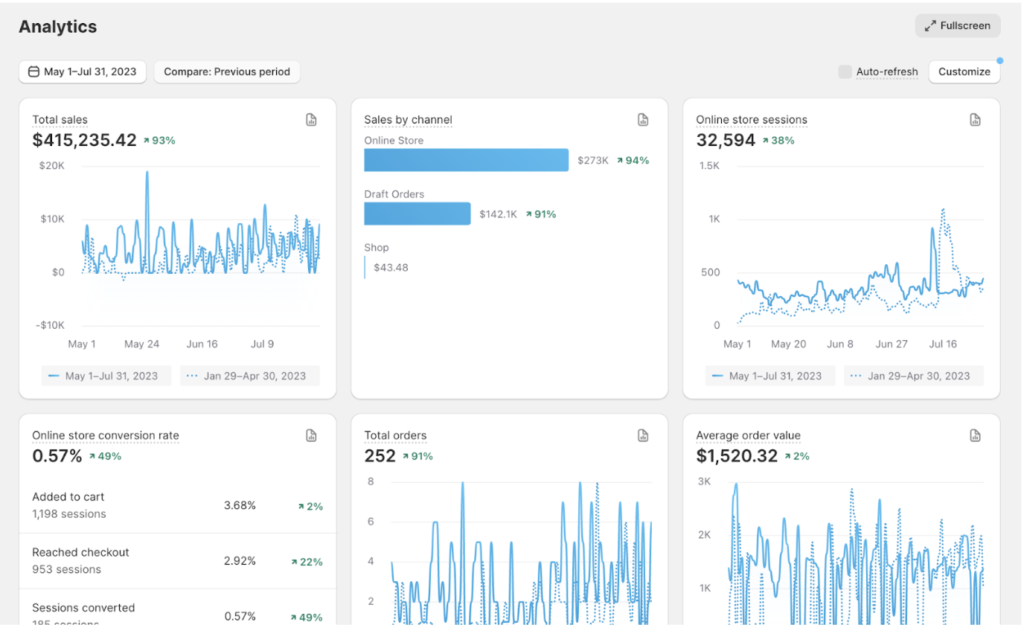This screenshot has height=625, width=1024.
Task: Click the Draft Orders channel label
Action: [x=394, y=194]
